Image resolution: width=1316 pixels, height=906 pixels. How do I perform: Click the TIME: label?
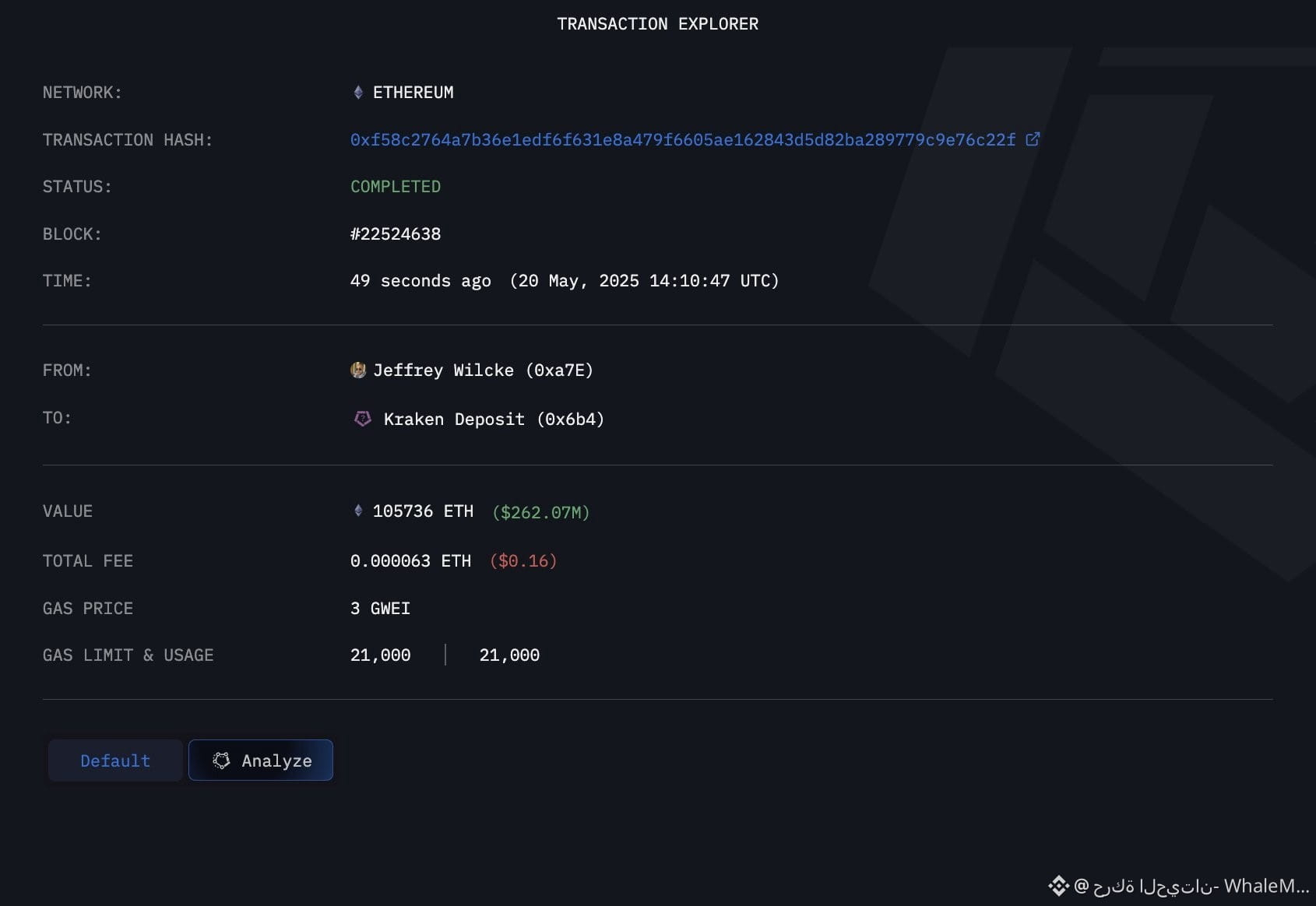point(67,281)
